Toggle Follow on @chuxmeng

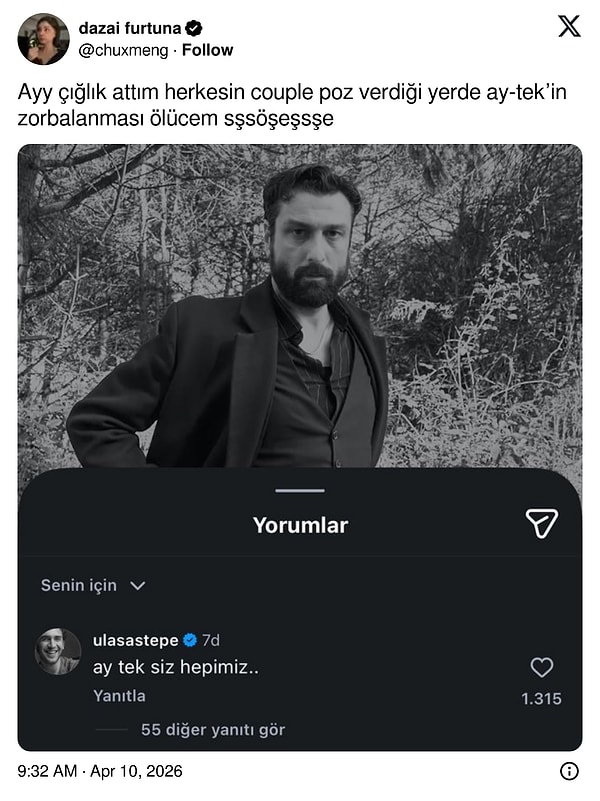pos(206,47)
